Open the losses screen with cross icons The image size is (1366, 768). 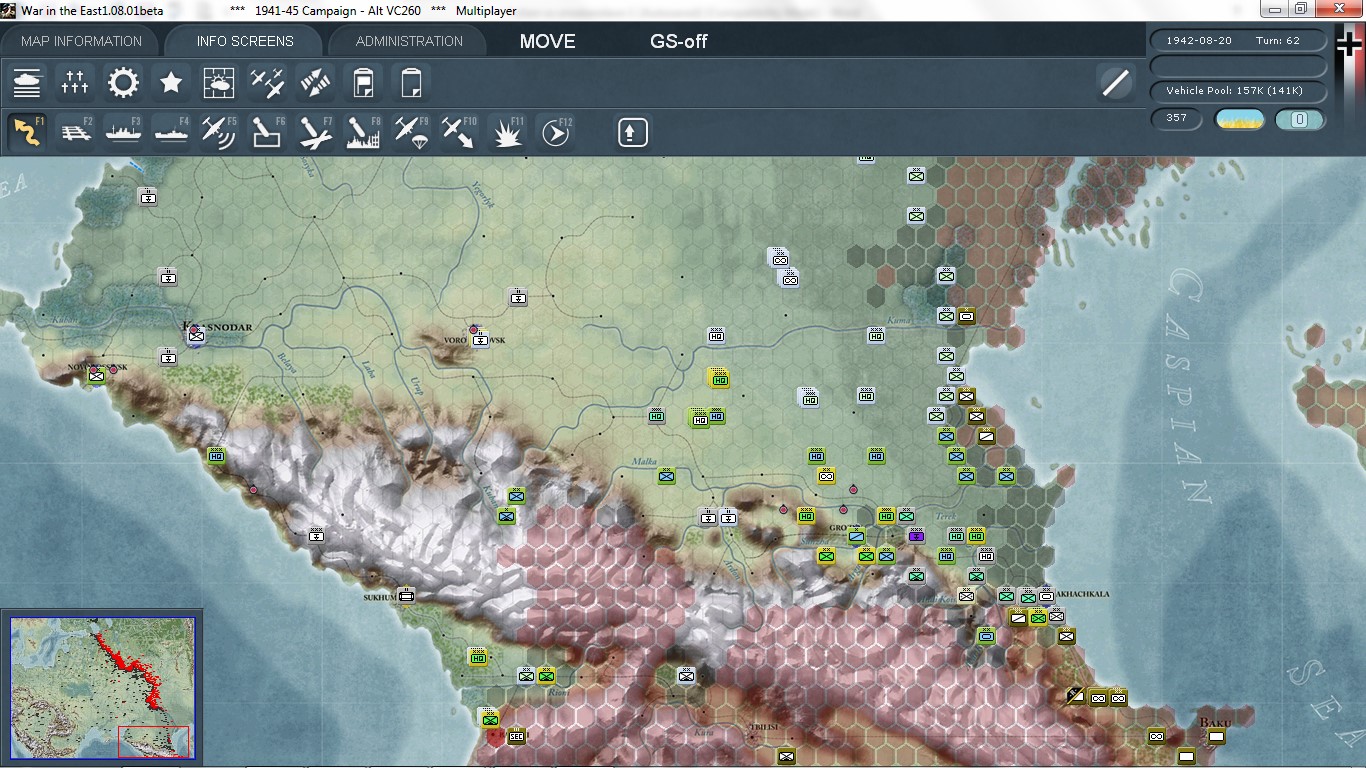click(75, 82)
